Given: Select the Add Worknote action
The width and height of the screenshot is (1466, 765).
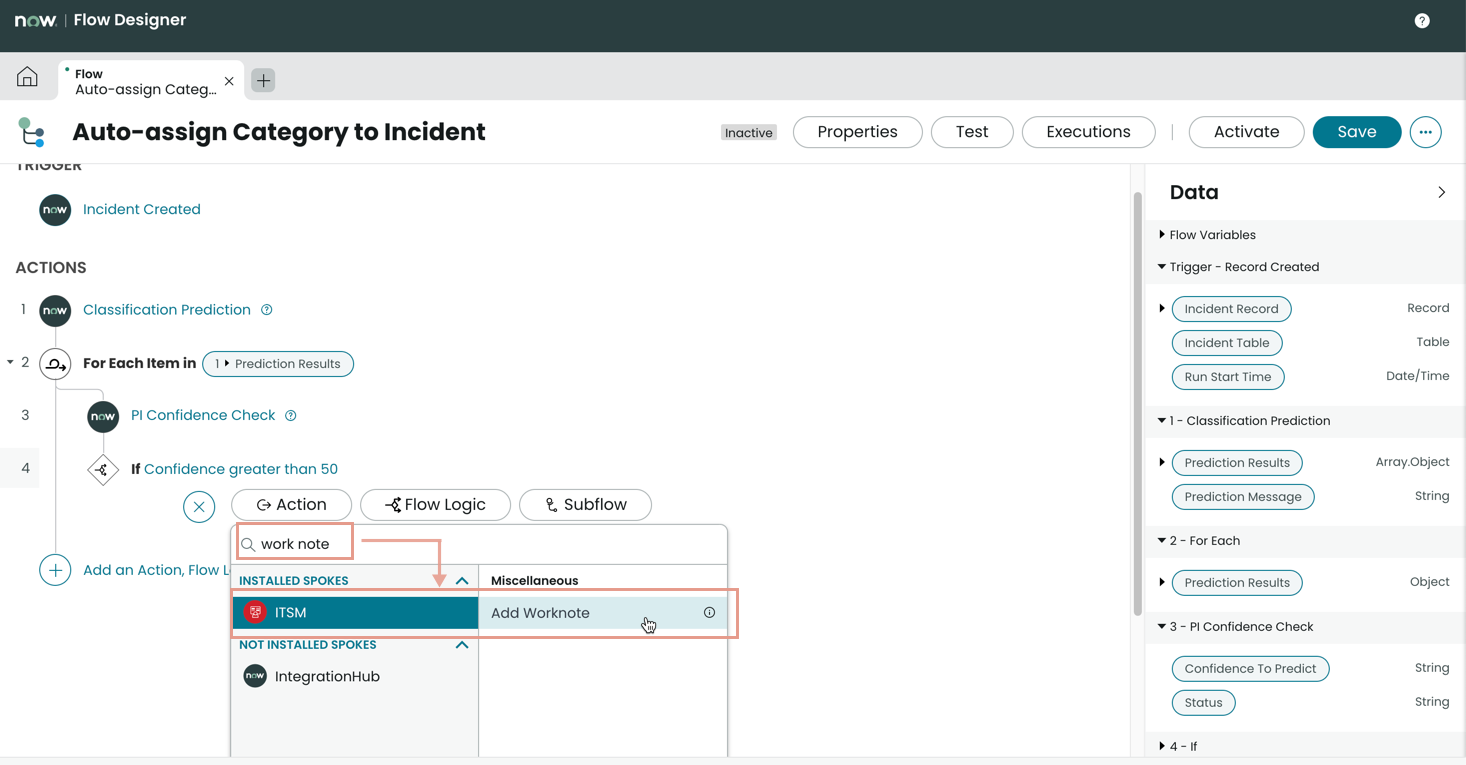Looking at the screenshot, I should point(603,613).
